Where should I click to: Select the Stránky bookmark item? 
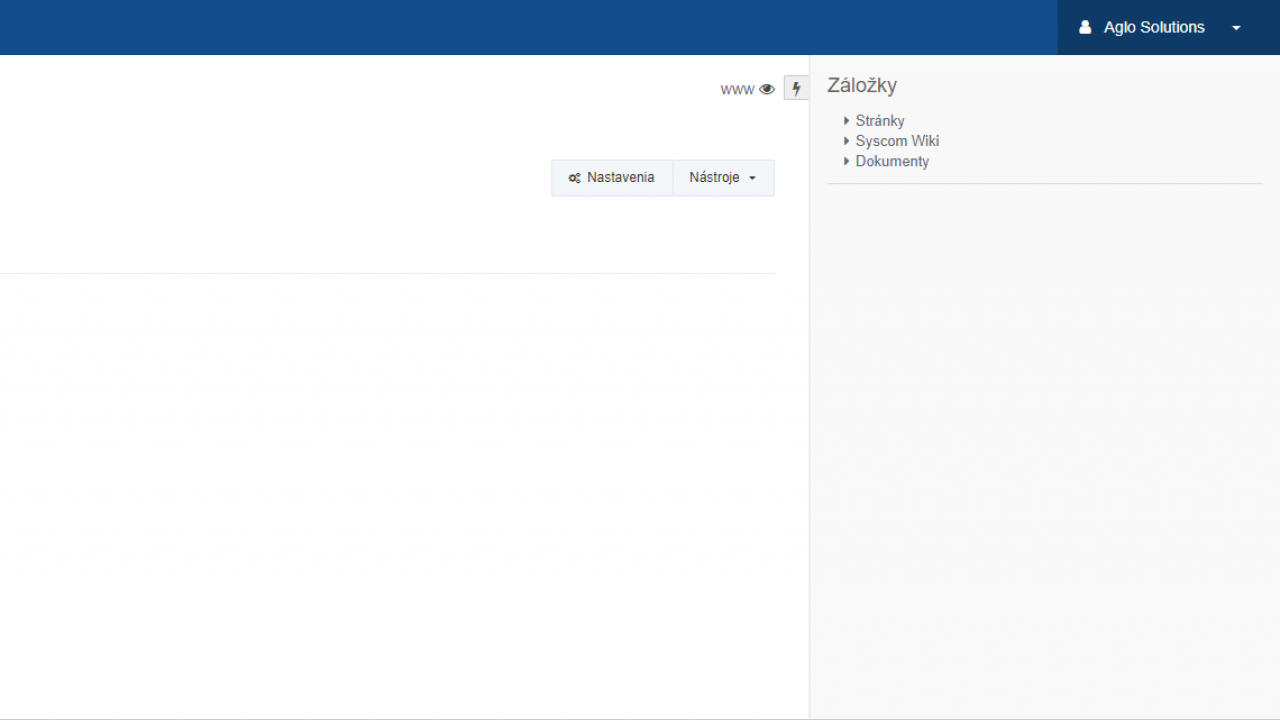[x=880, y=121]
